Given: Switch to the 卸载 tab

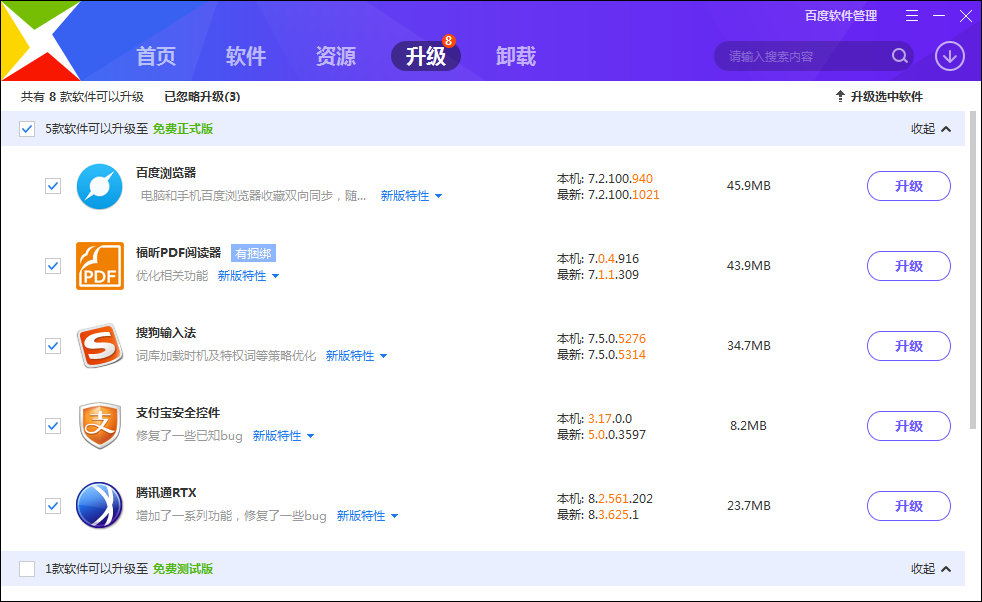Looking at the screenshot, I should click(x=513, y=57).
